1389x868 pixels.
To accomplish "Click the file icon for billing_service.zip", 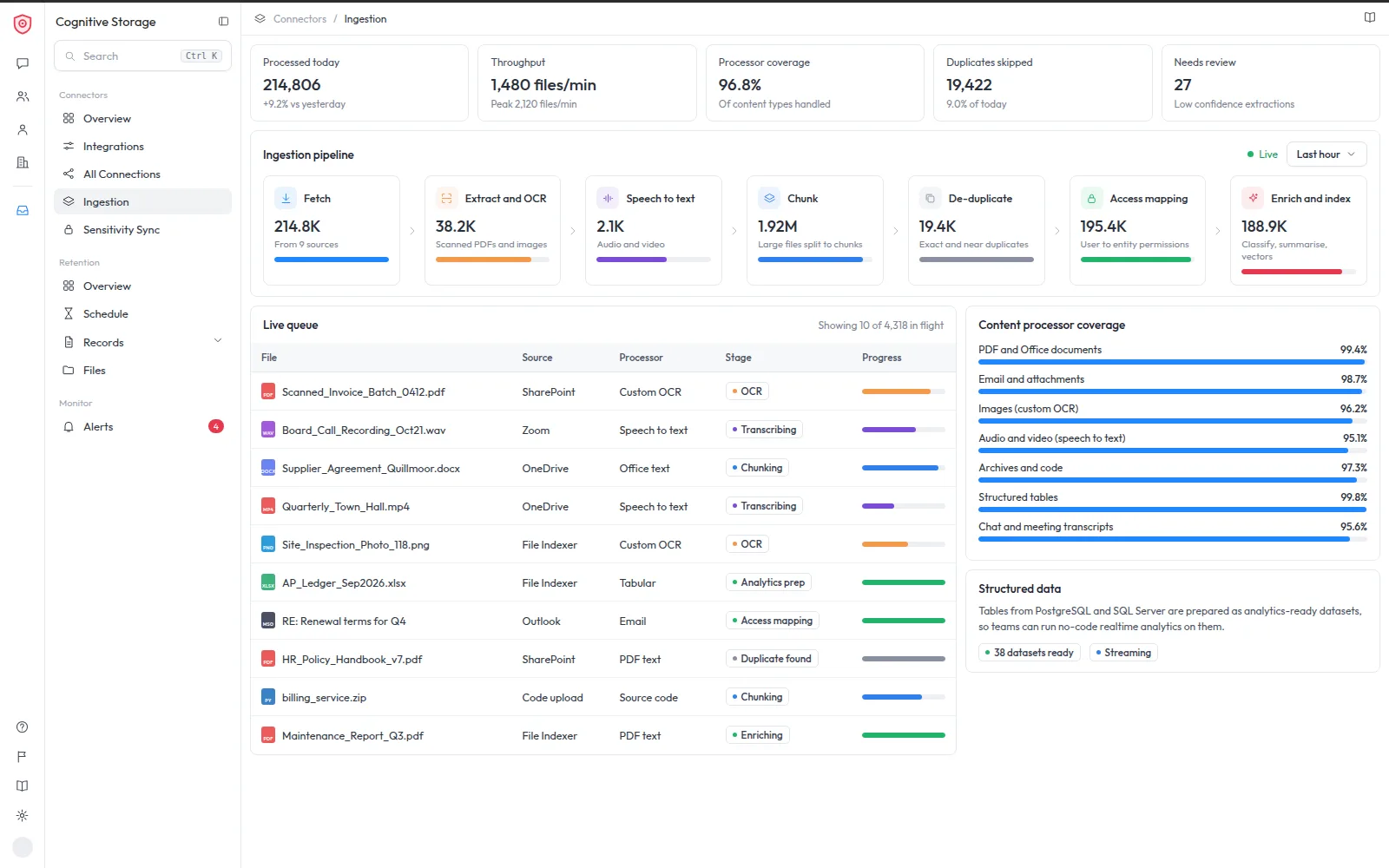I will pyautogui.click(x=268, y=697).
